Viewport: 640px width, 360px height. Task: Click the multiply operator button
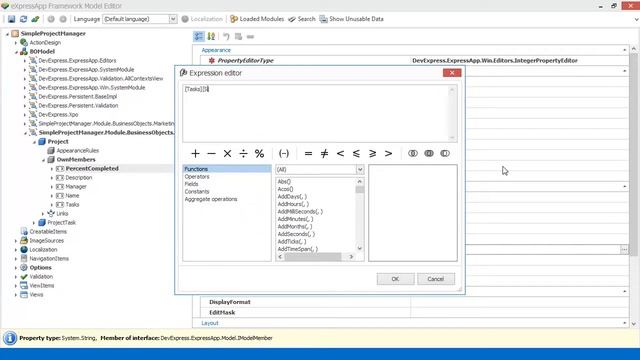tap(227, 153)
